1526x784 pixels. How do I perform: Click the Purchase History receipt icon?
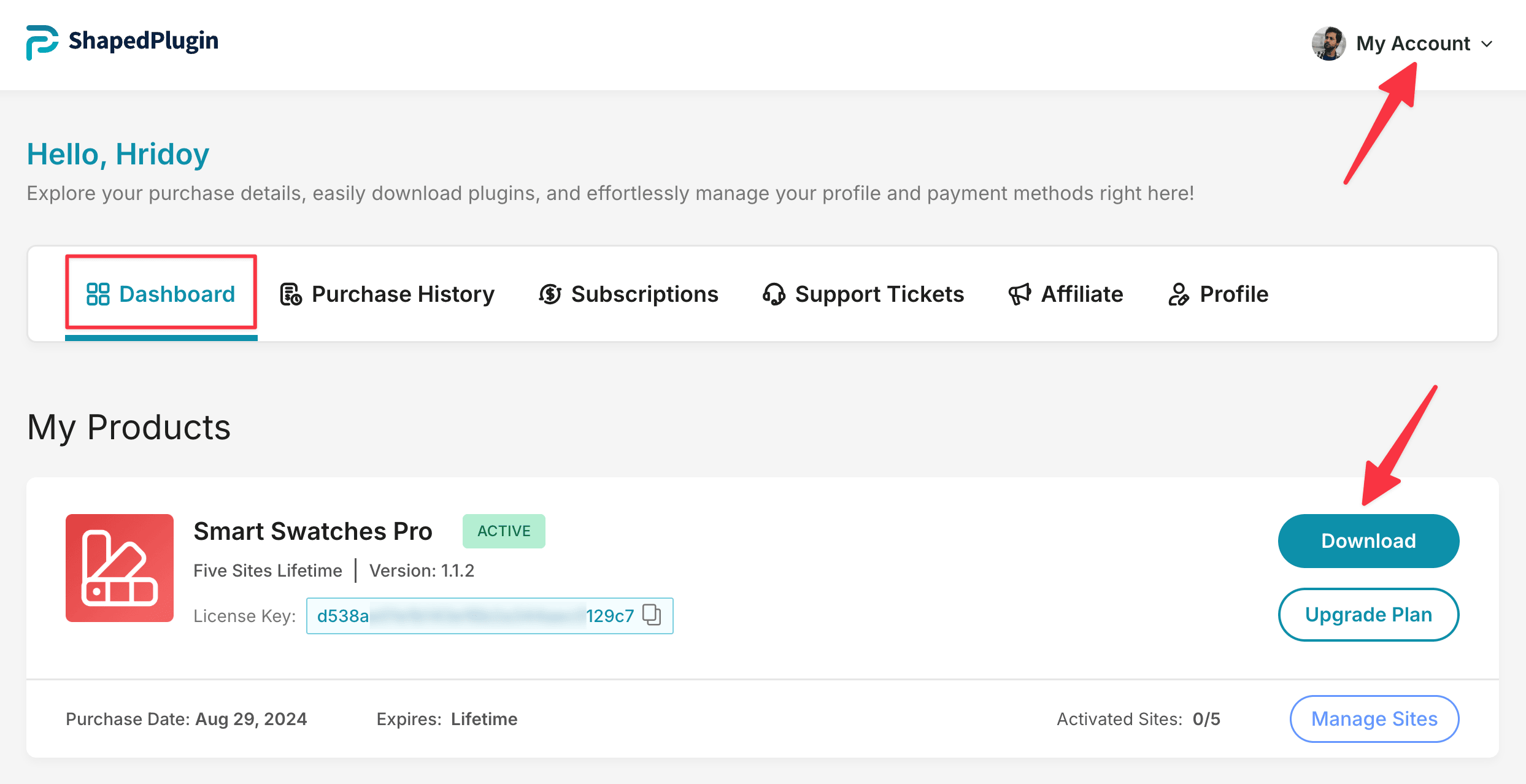pos(291,294)
